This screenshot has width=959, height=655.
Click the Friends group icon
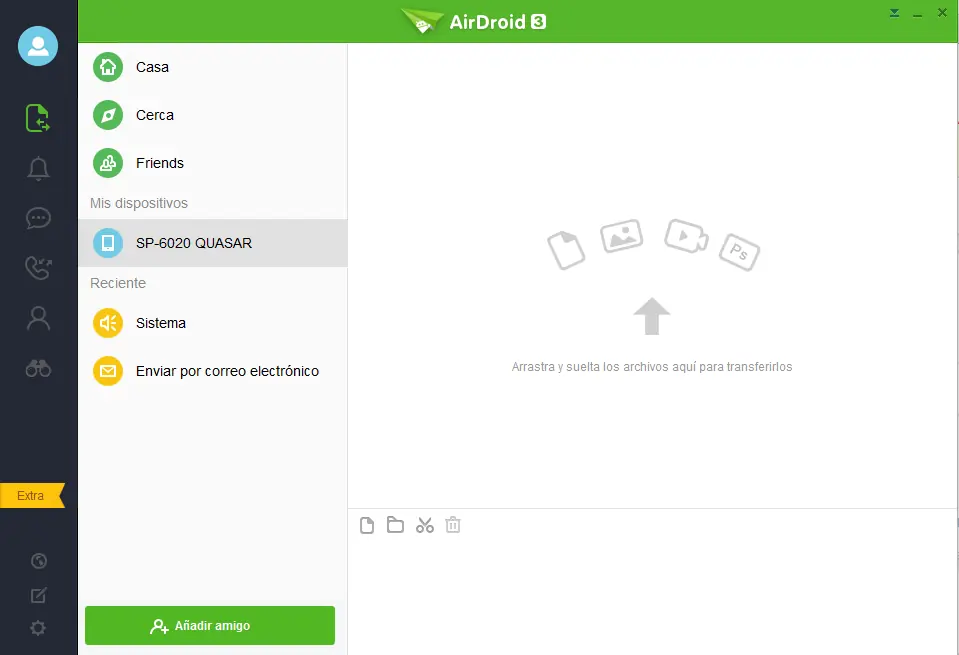point(108,163)
